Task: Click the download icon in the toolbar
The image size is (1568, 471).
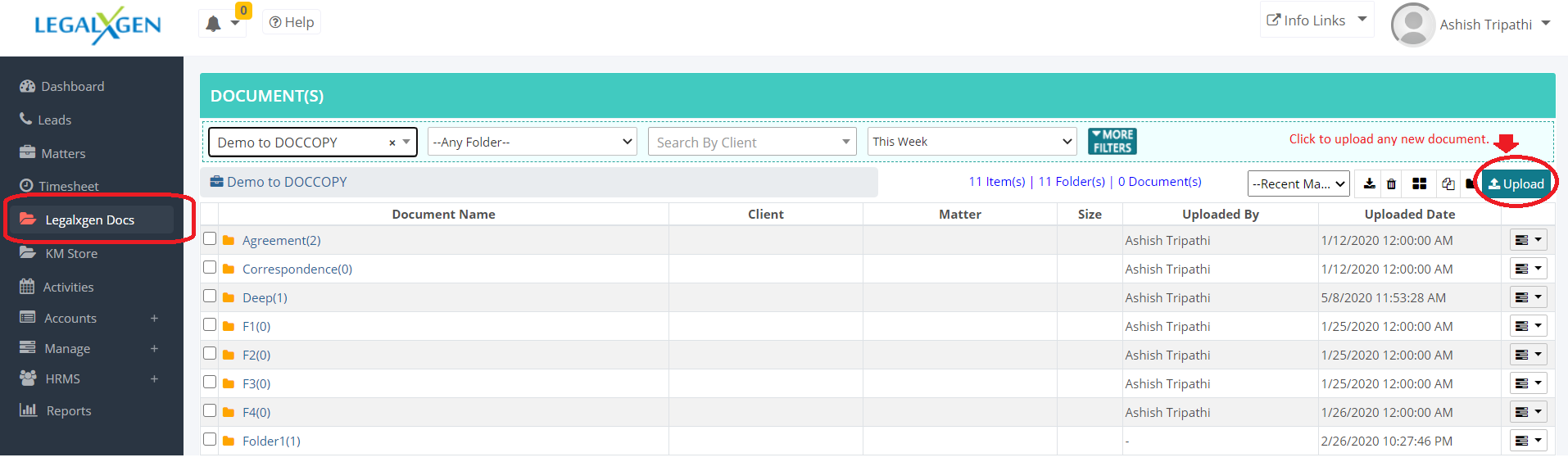Action: tap(1369, 183)
